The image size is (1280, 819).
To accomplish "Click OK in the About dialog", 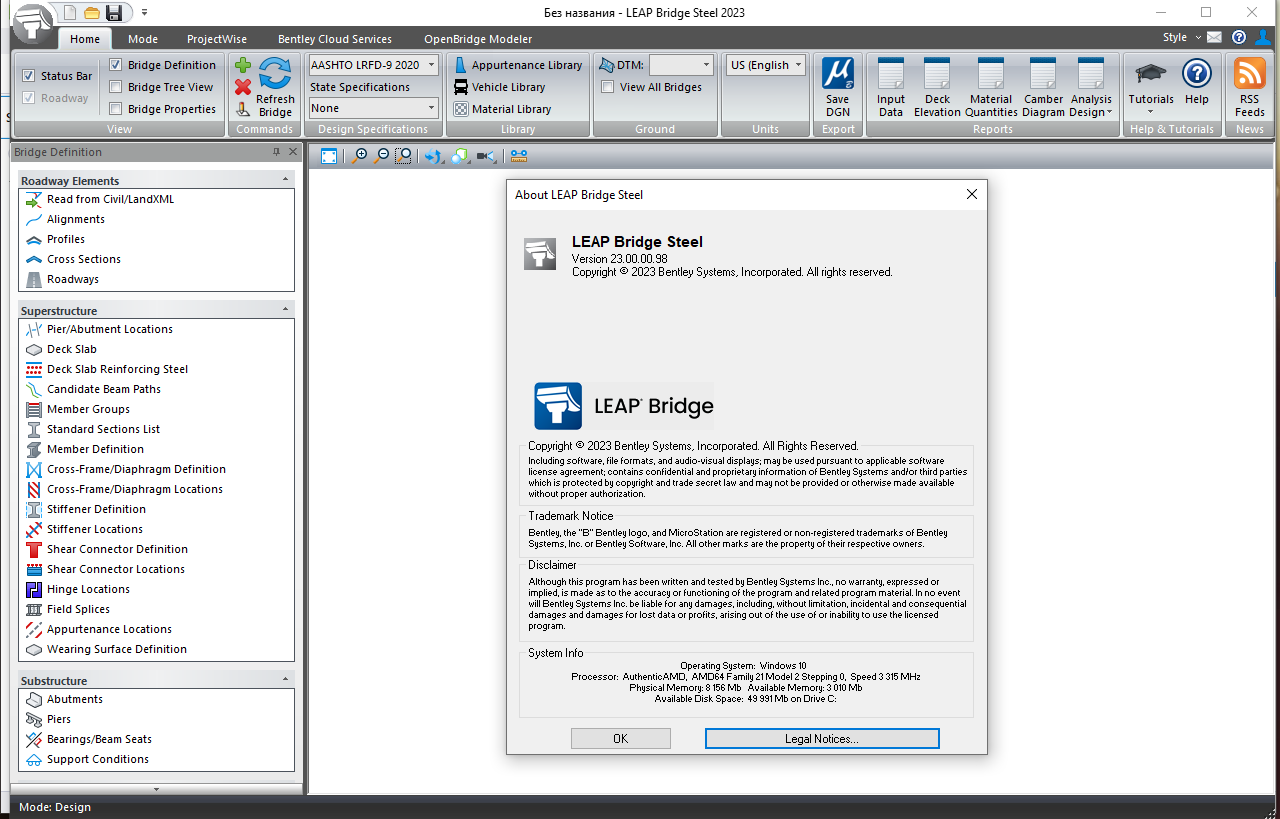I will pyautogui.click(x=621, y=738).
